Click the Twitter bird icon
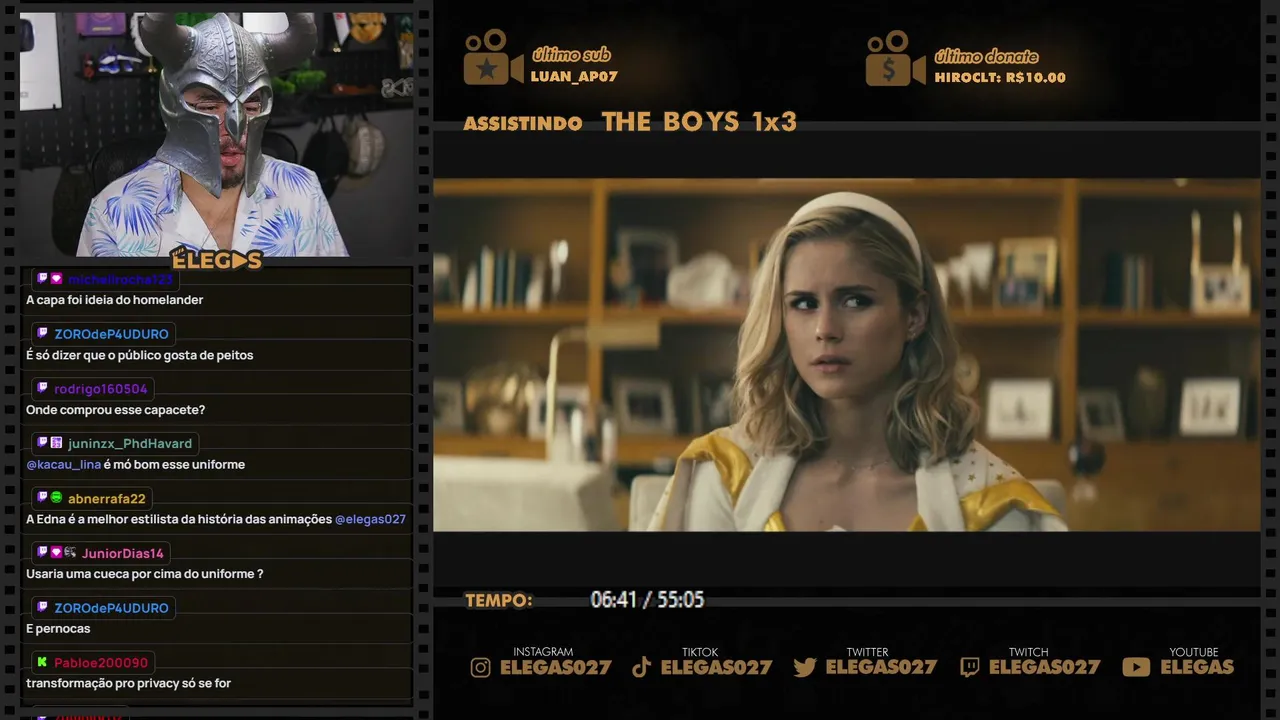This screenshot has height=720, width=1280. (805, 667)
